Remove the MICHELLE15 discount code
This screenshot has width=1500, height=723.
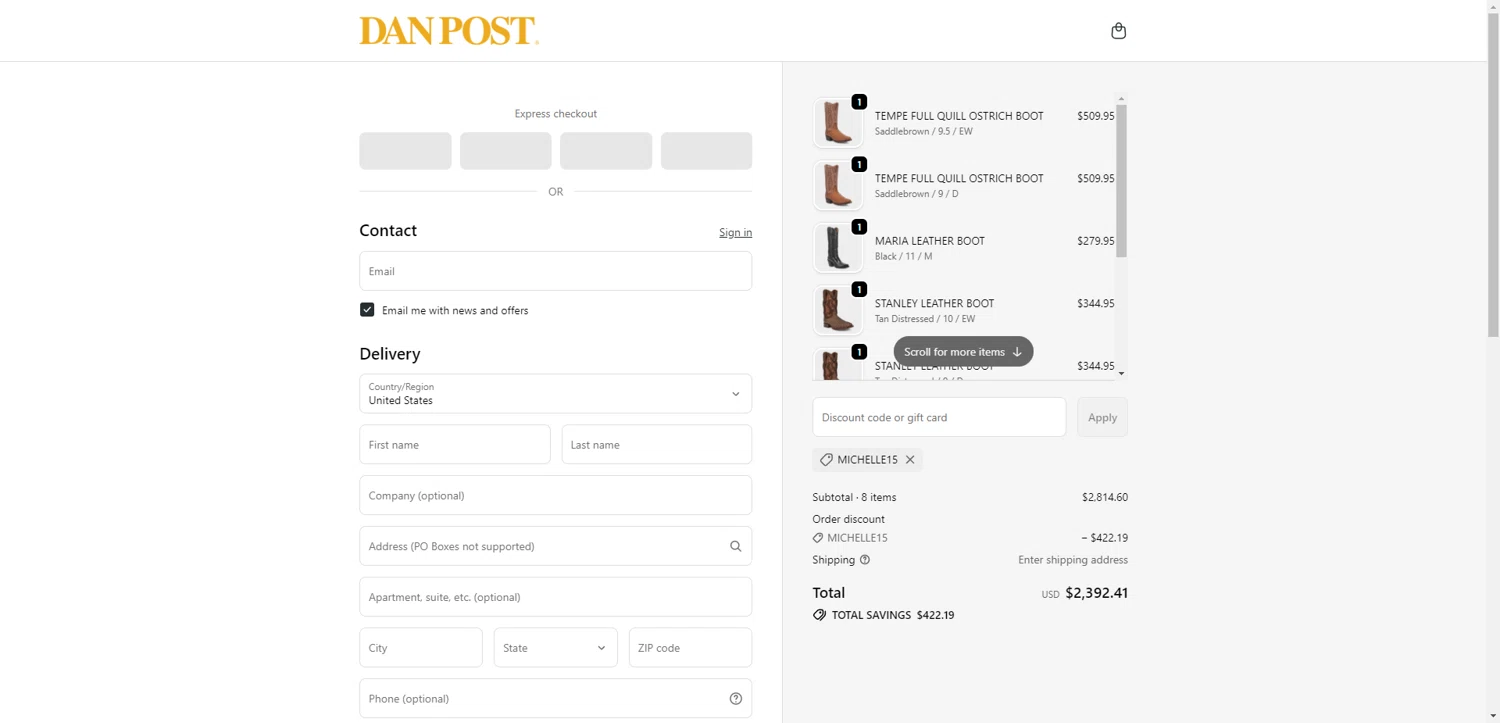[910, 460]
